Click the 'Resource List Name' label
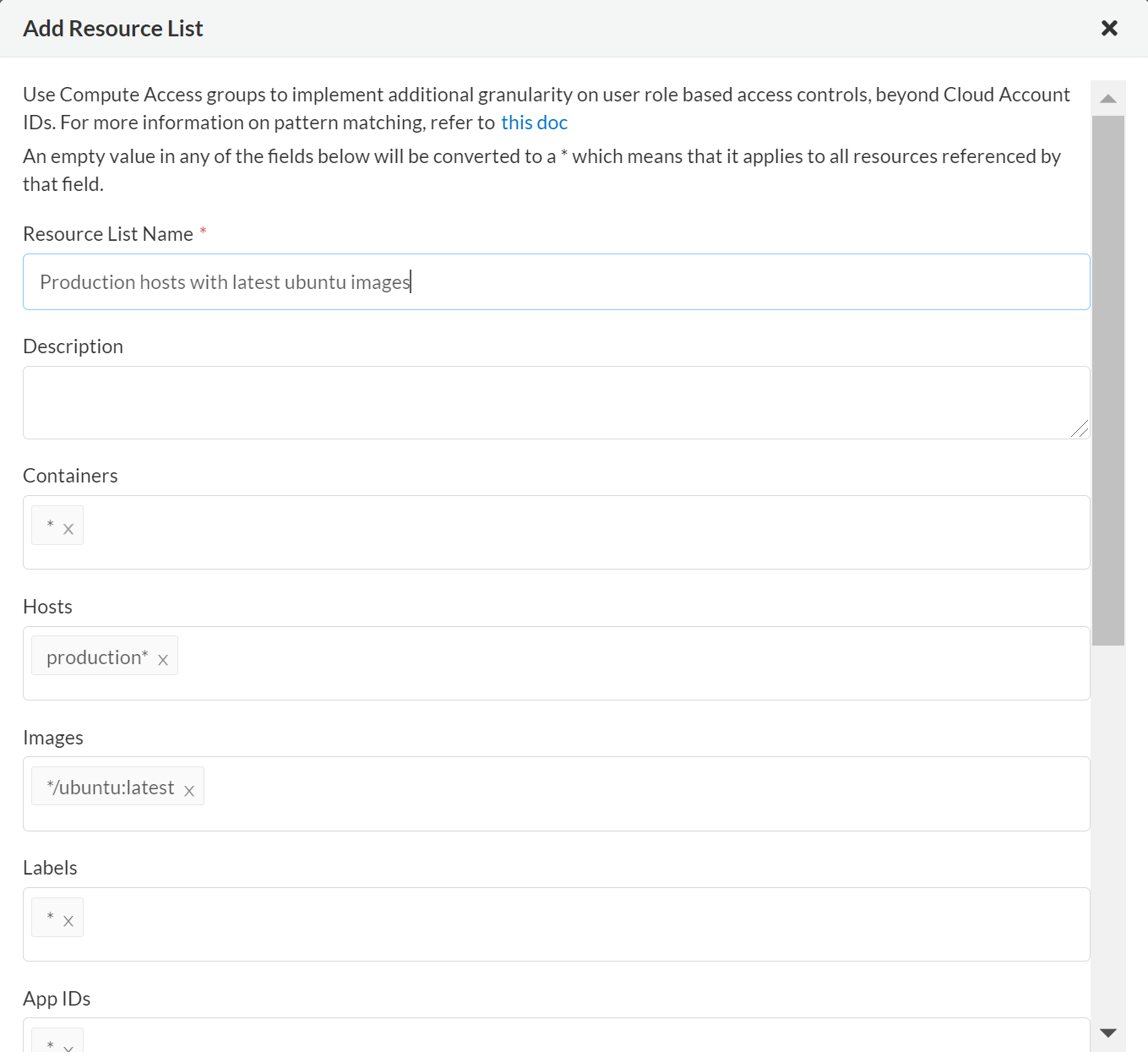 (108, 234)
